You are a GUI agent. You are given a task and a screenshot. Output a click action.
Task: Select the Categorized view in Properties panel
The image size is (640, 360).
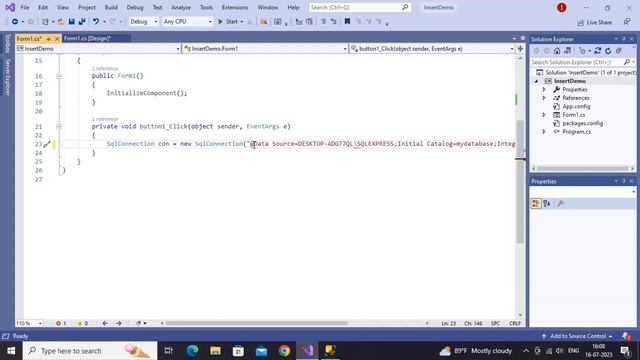536,203
